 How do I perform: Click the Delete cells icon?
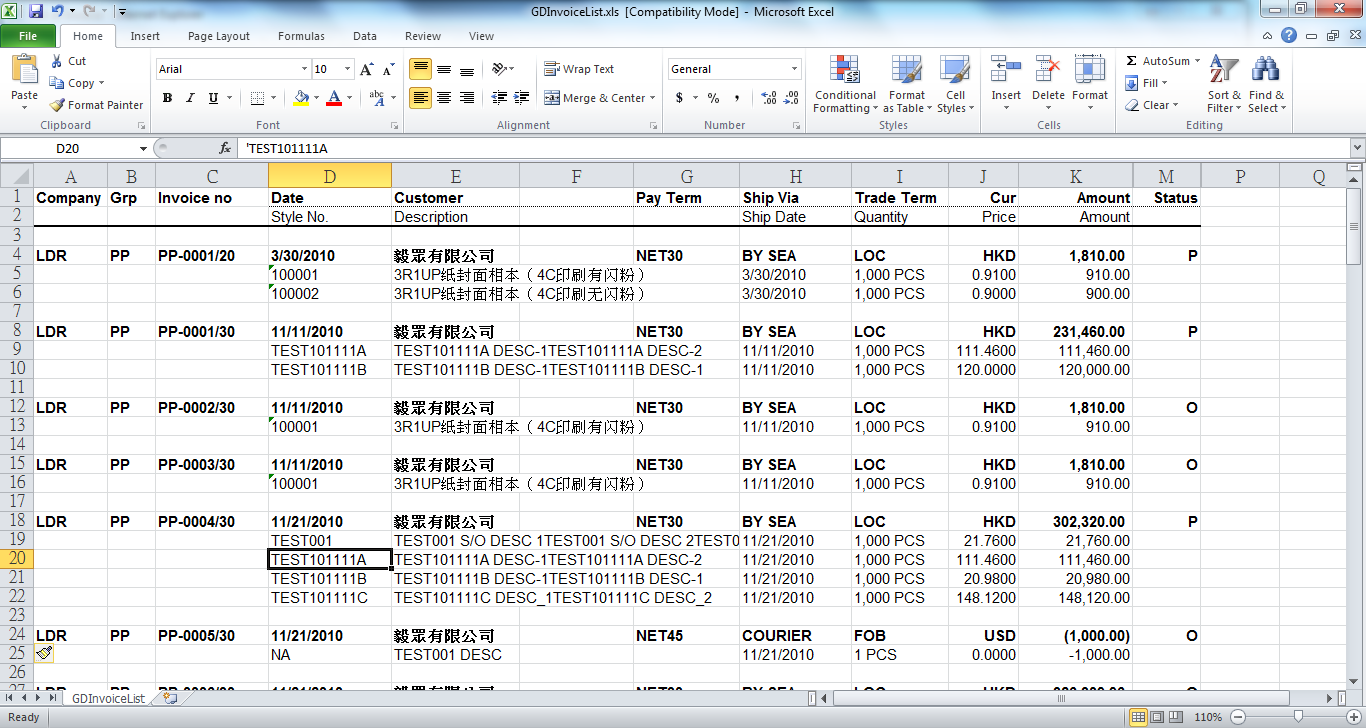click(x=1048, y=69)
